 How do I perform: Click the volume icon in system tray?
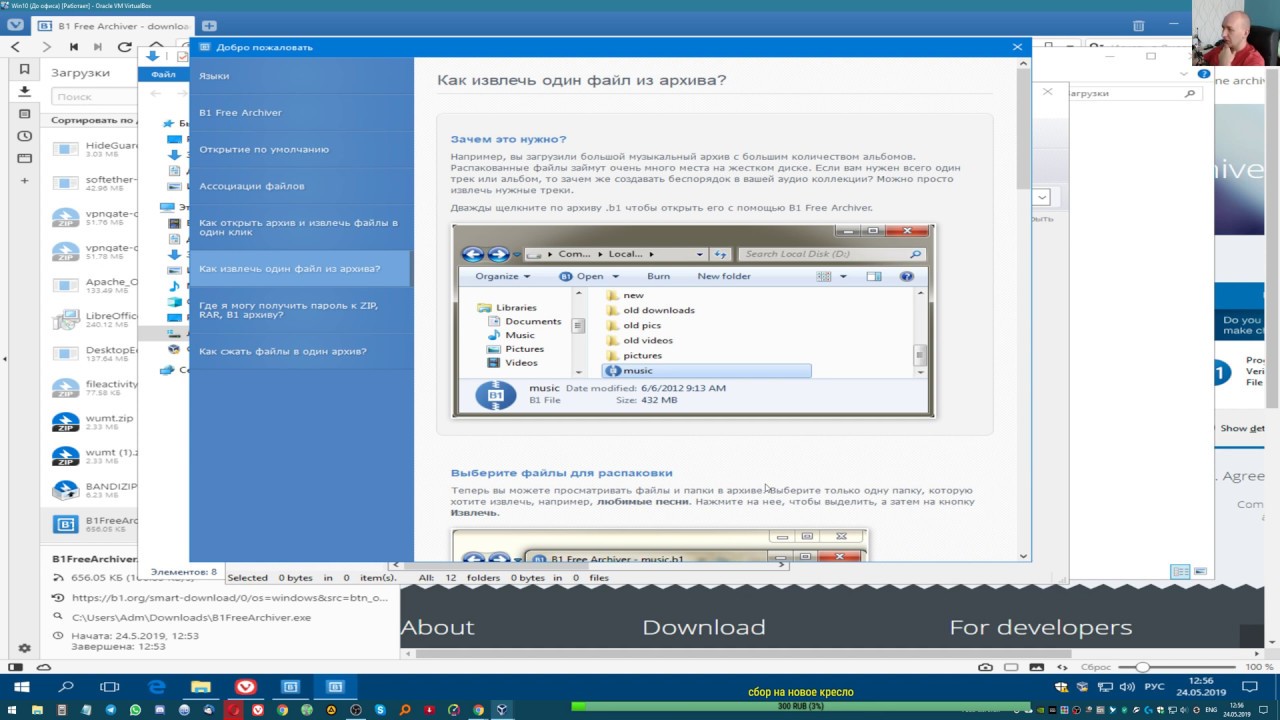[1127, 687]
